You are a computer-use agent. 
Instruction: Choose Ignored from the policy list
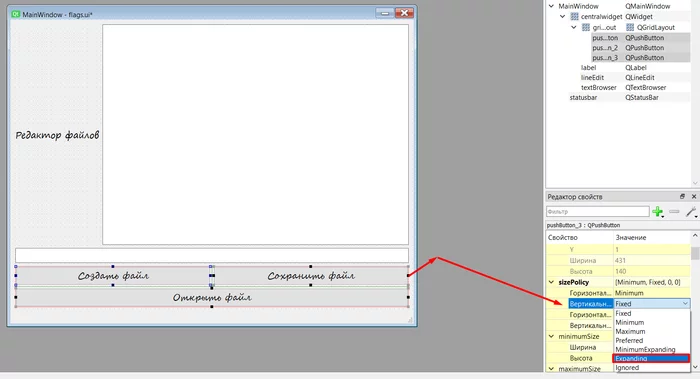[x=652, y=368]
